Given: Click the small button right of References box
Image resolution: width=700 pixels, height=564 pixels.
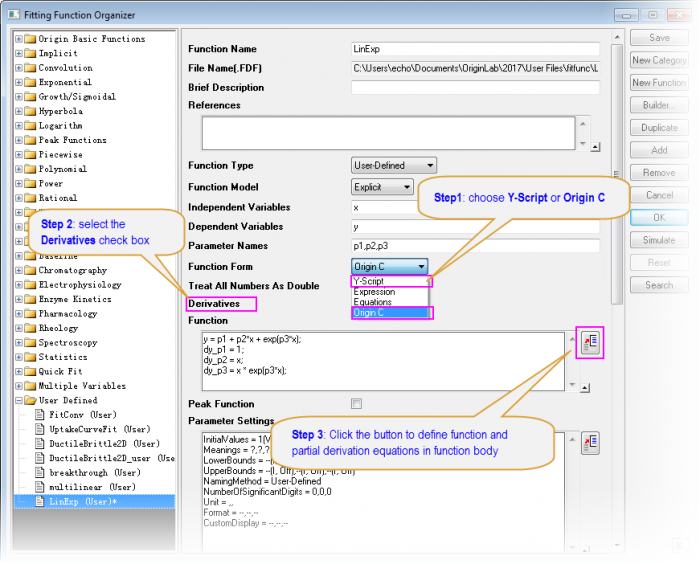Looking at the screenshot, I should click(596, 146).
